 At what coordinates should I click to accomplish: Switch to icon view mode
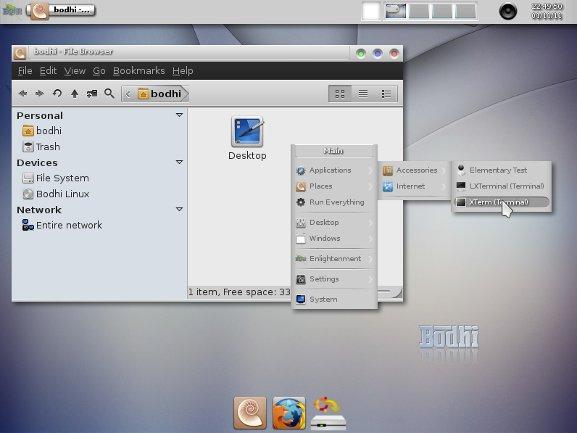coord(340,94)
